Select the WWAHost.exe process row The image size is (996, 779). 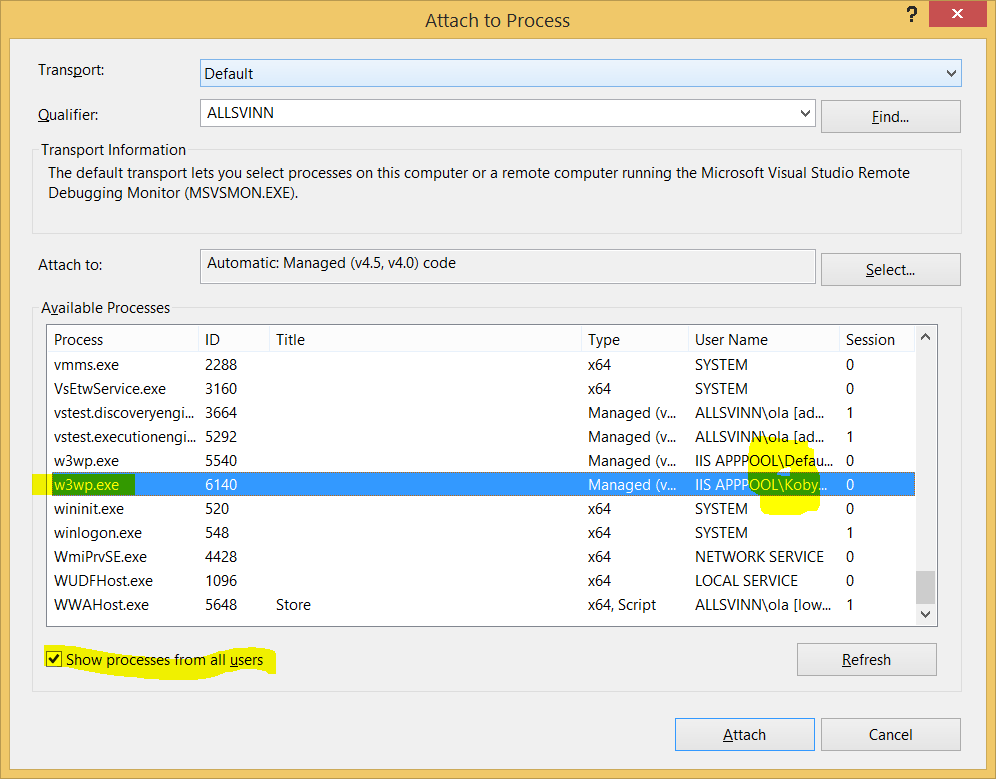pyautogui.click(x=481, y=605)
